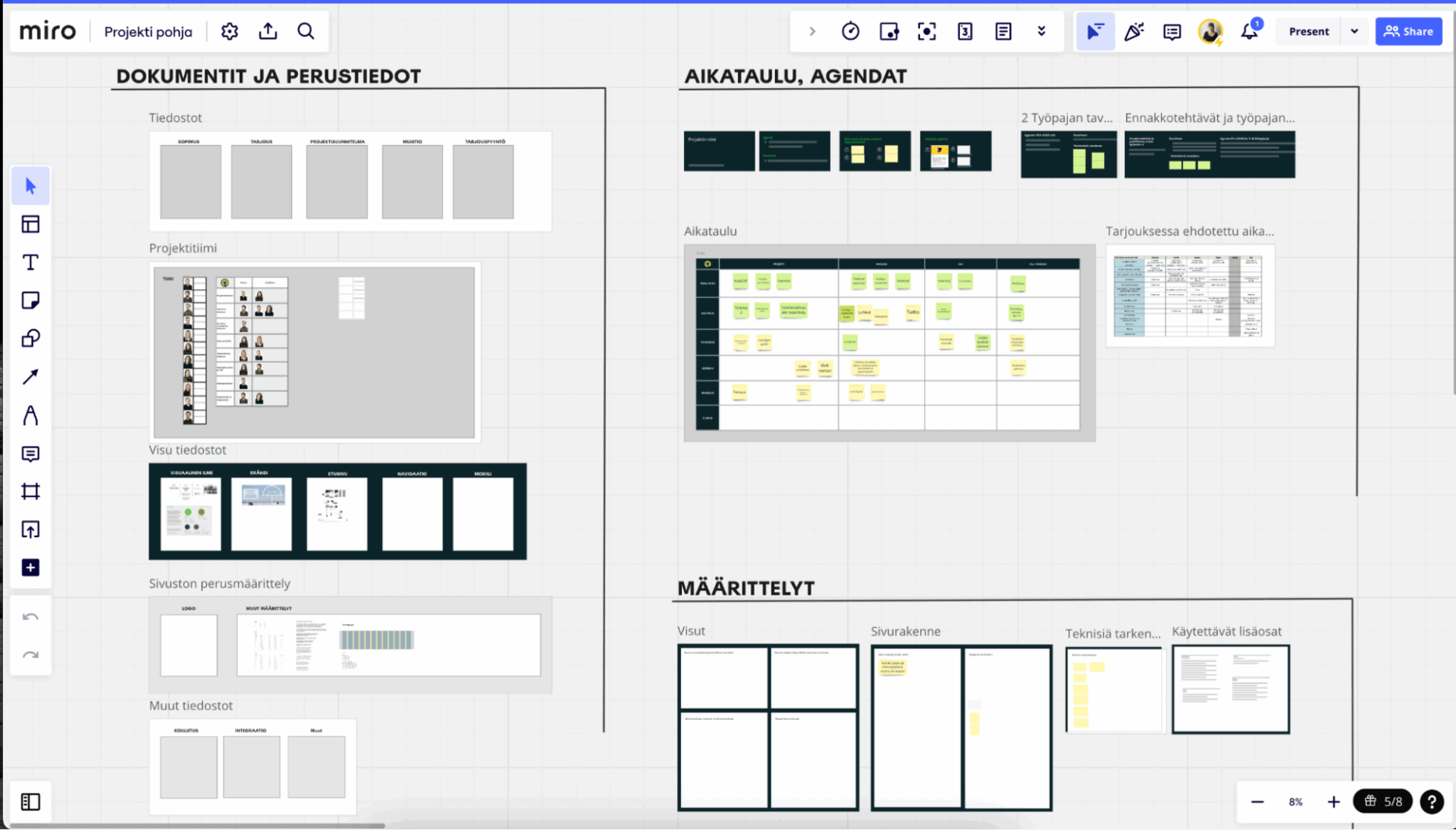
Task: Choose the Select cursor tool
Action: 30,186
